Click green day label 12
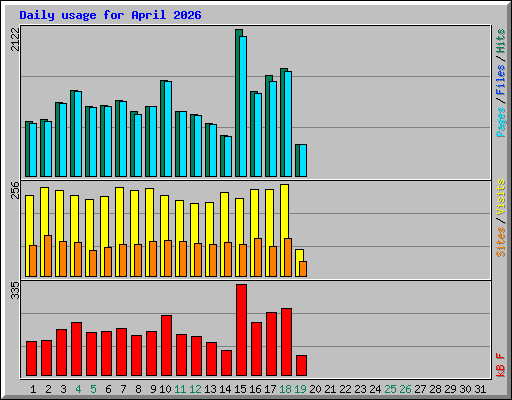The image size is (512, 400). coord(195,389)
